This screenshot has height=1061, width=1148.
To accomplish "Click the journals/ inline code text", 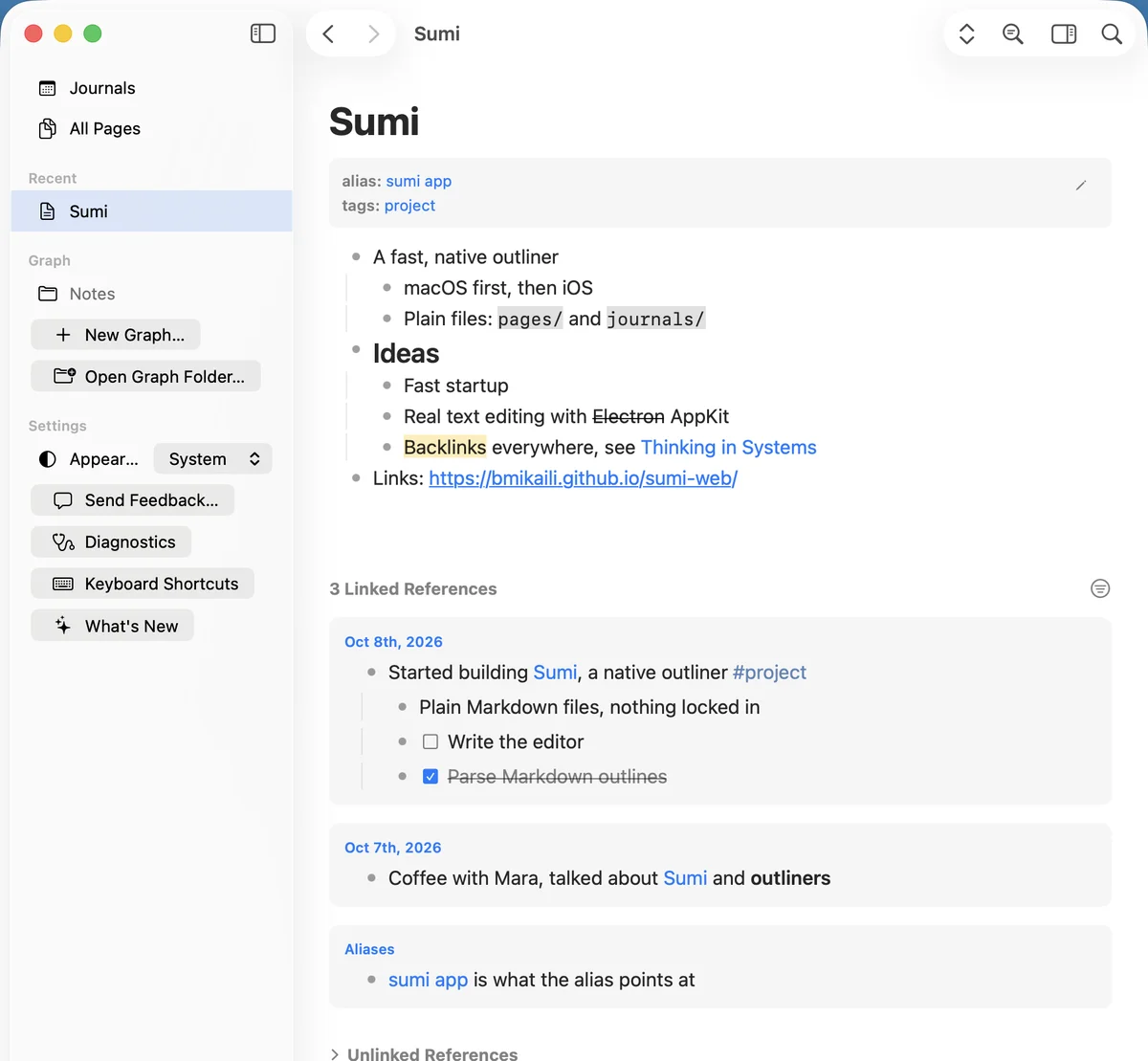I will coord(655,319).
